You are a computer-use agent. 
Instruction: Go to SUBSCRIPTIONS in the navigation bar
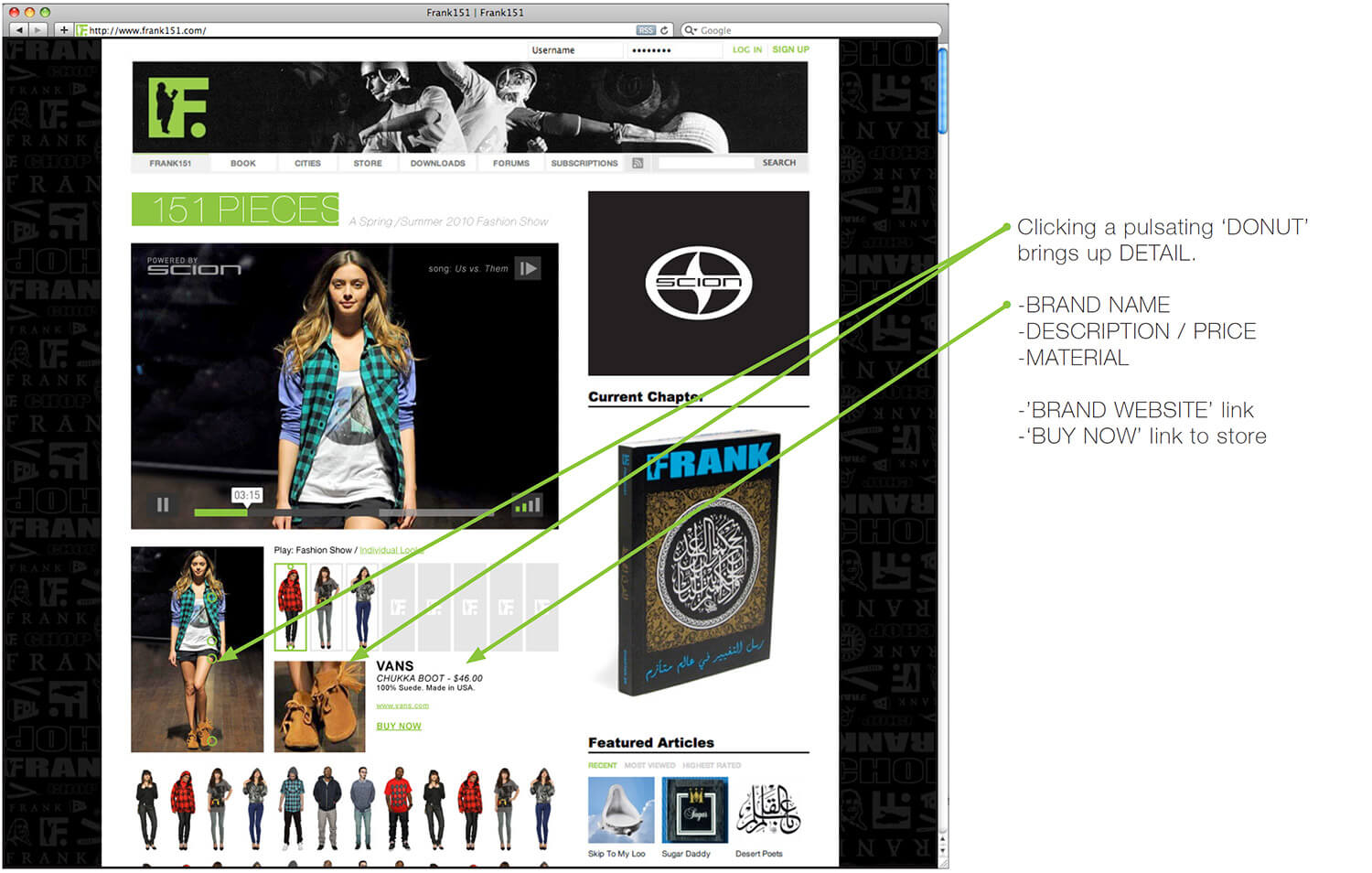584,163
